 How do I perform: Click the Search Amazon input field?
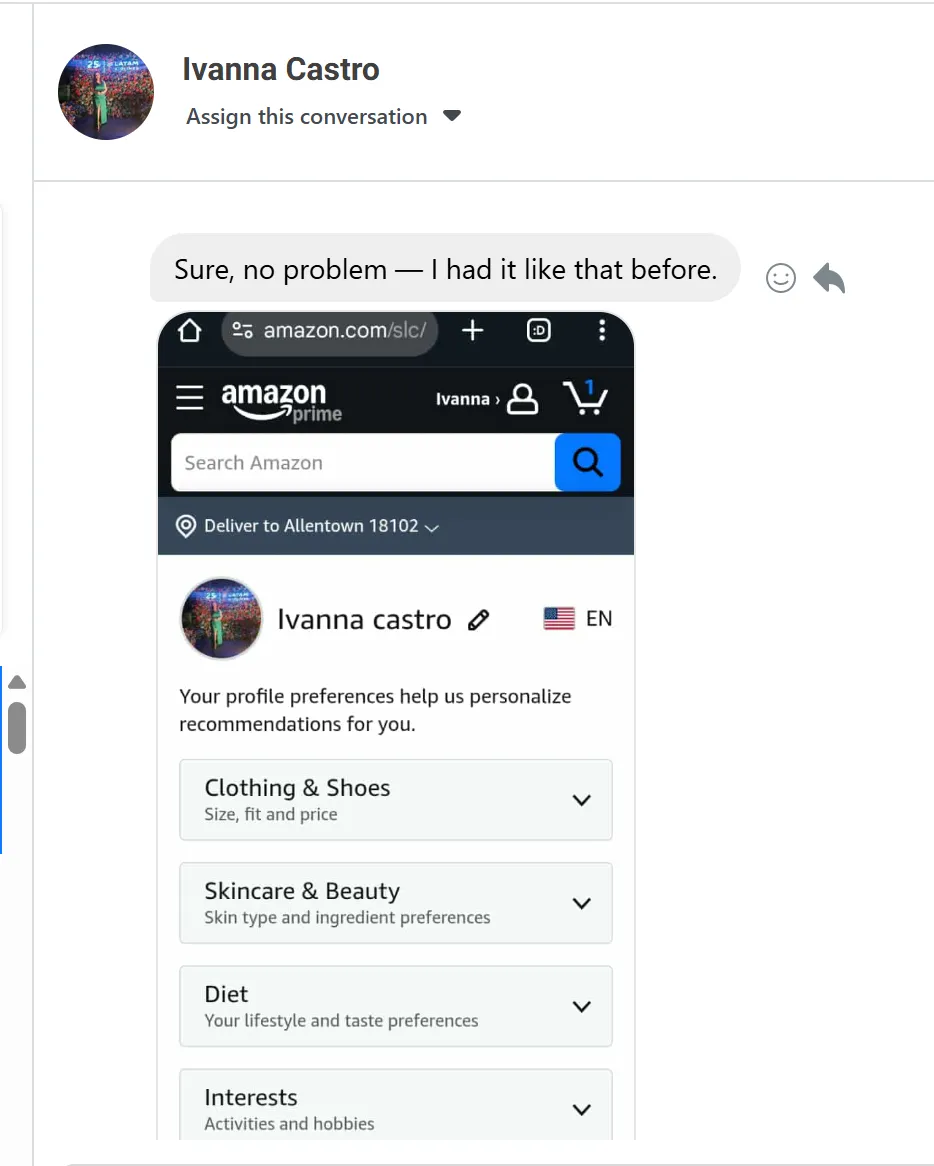point(362,463)
